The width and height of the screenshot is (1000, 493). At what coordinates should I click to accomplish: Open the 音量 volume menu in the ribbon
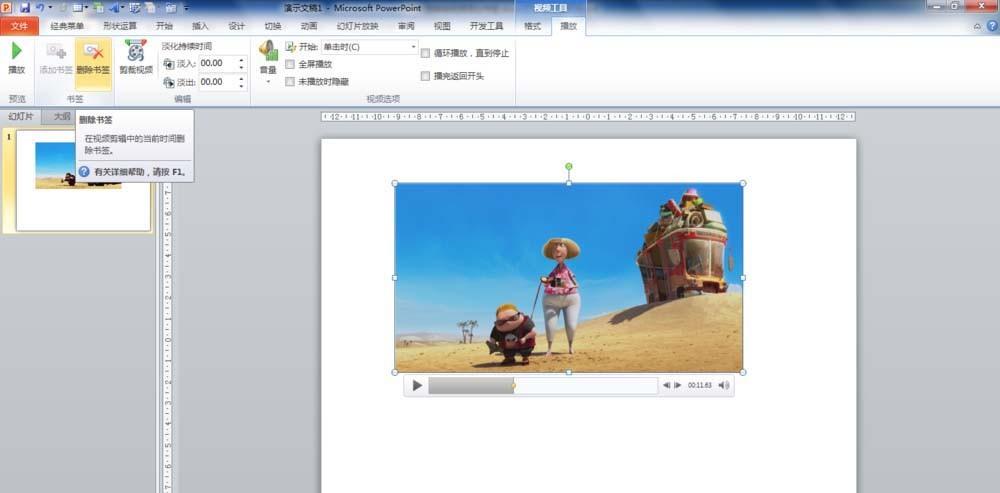(268, 62)
